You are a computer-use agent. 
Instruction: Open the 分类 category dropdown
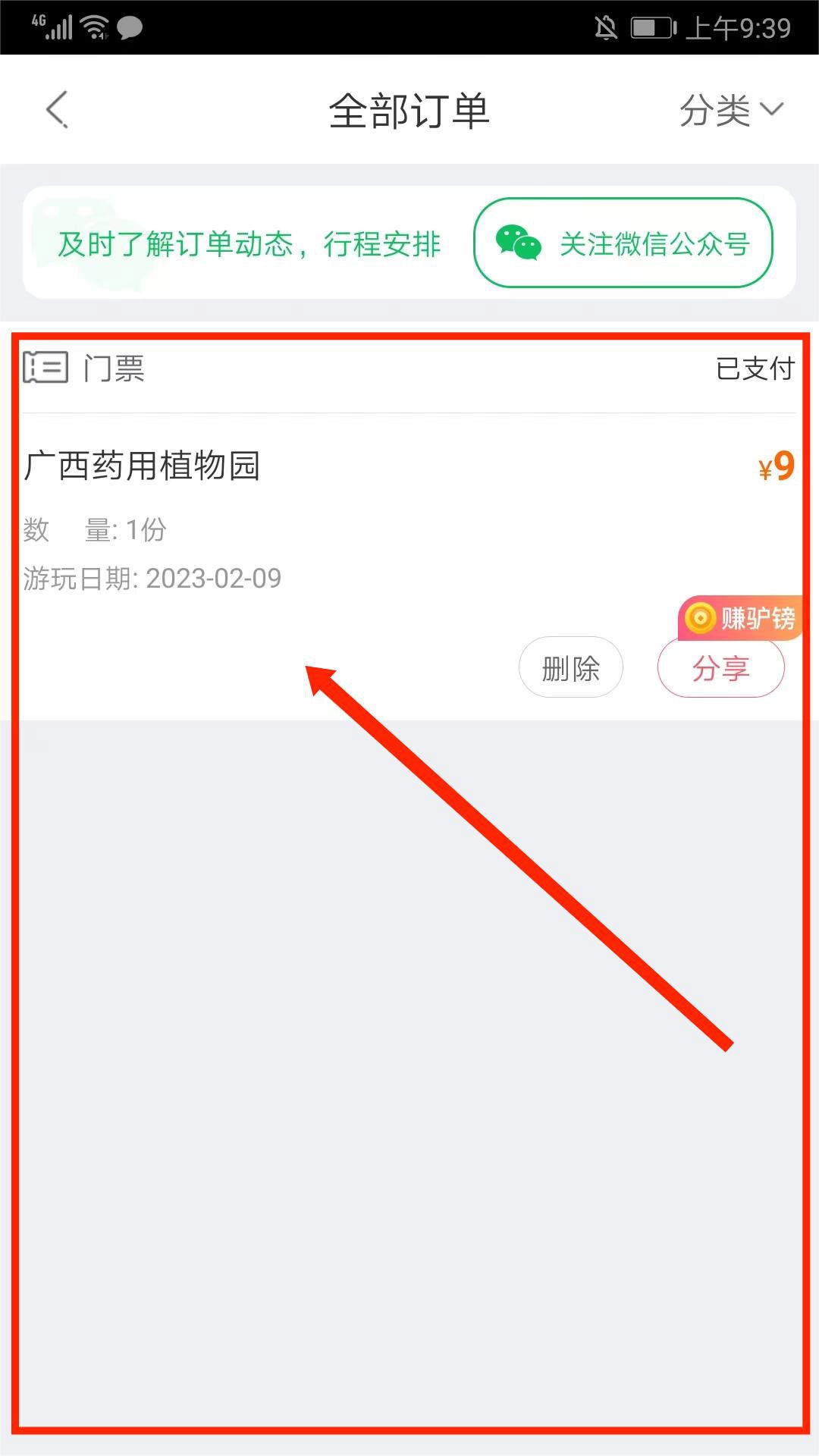point(730,111)
